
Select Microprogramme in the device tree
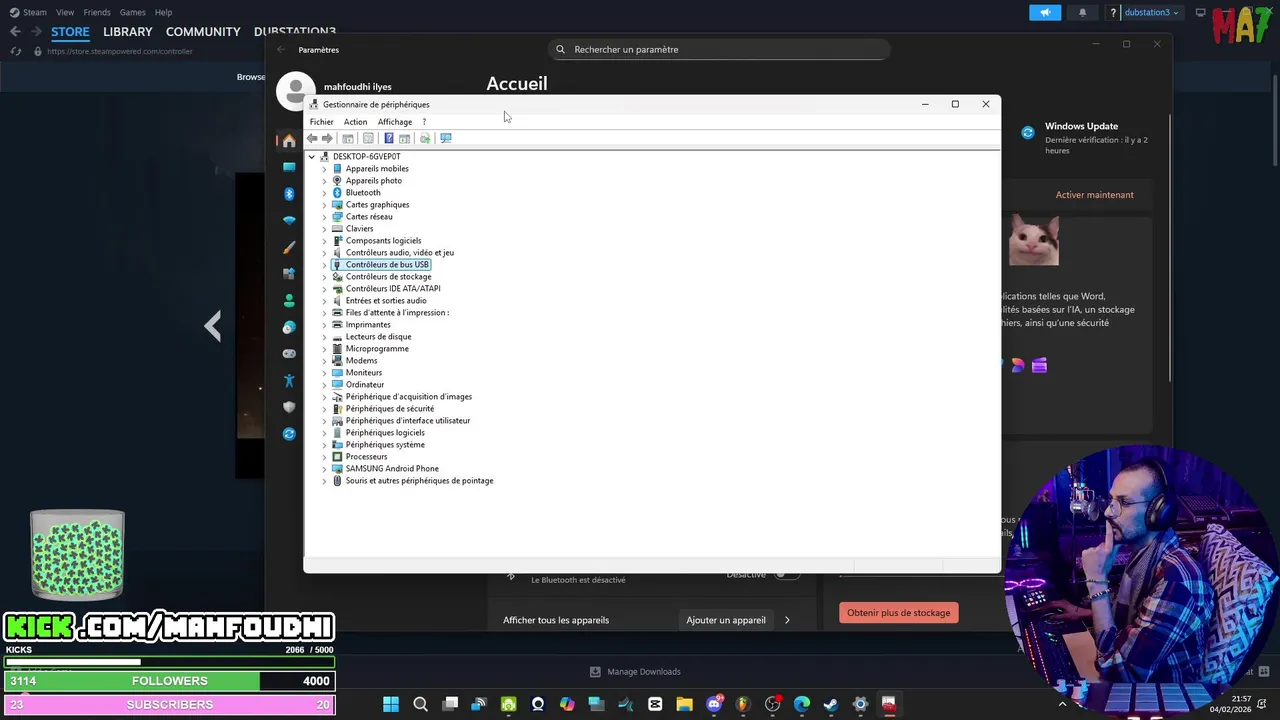click(x=377, y=349)
